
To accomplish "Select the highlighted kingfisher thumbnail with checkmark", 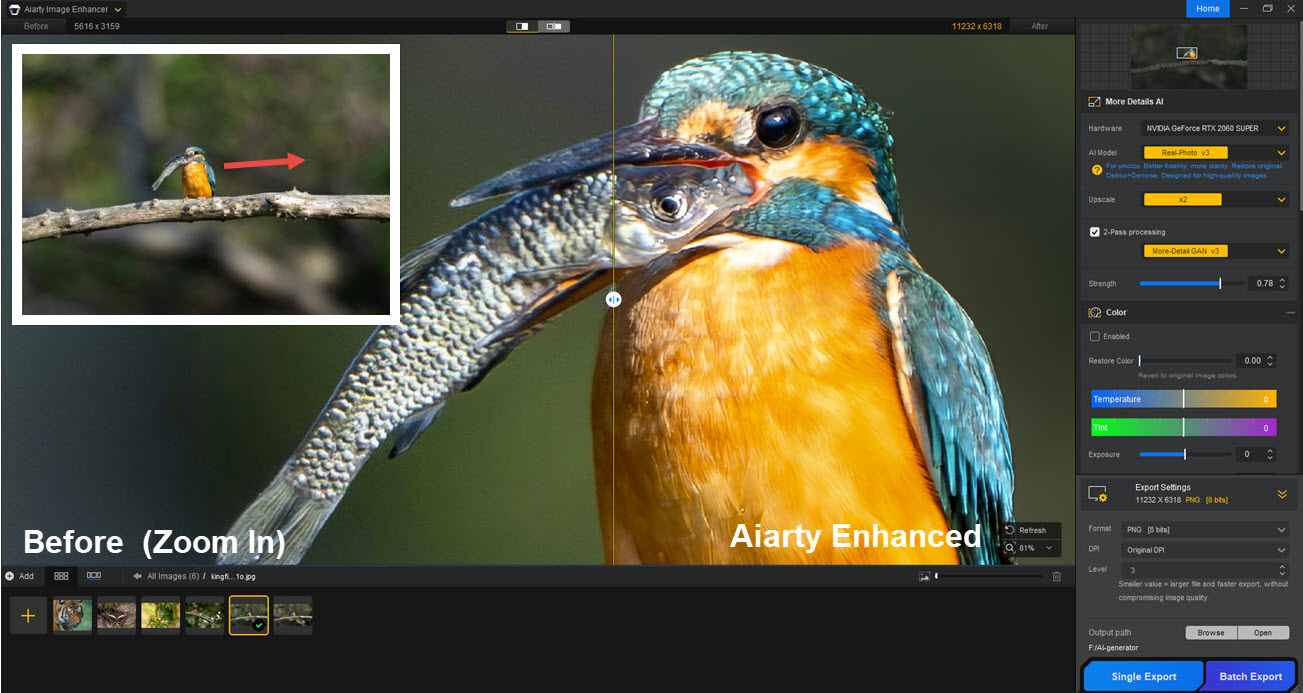I will [x=248, y=615].
